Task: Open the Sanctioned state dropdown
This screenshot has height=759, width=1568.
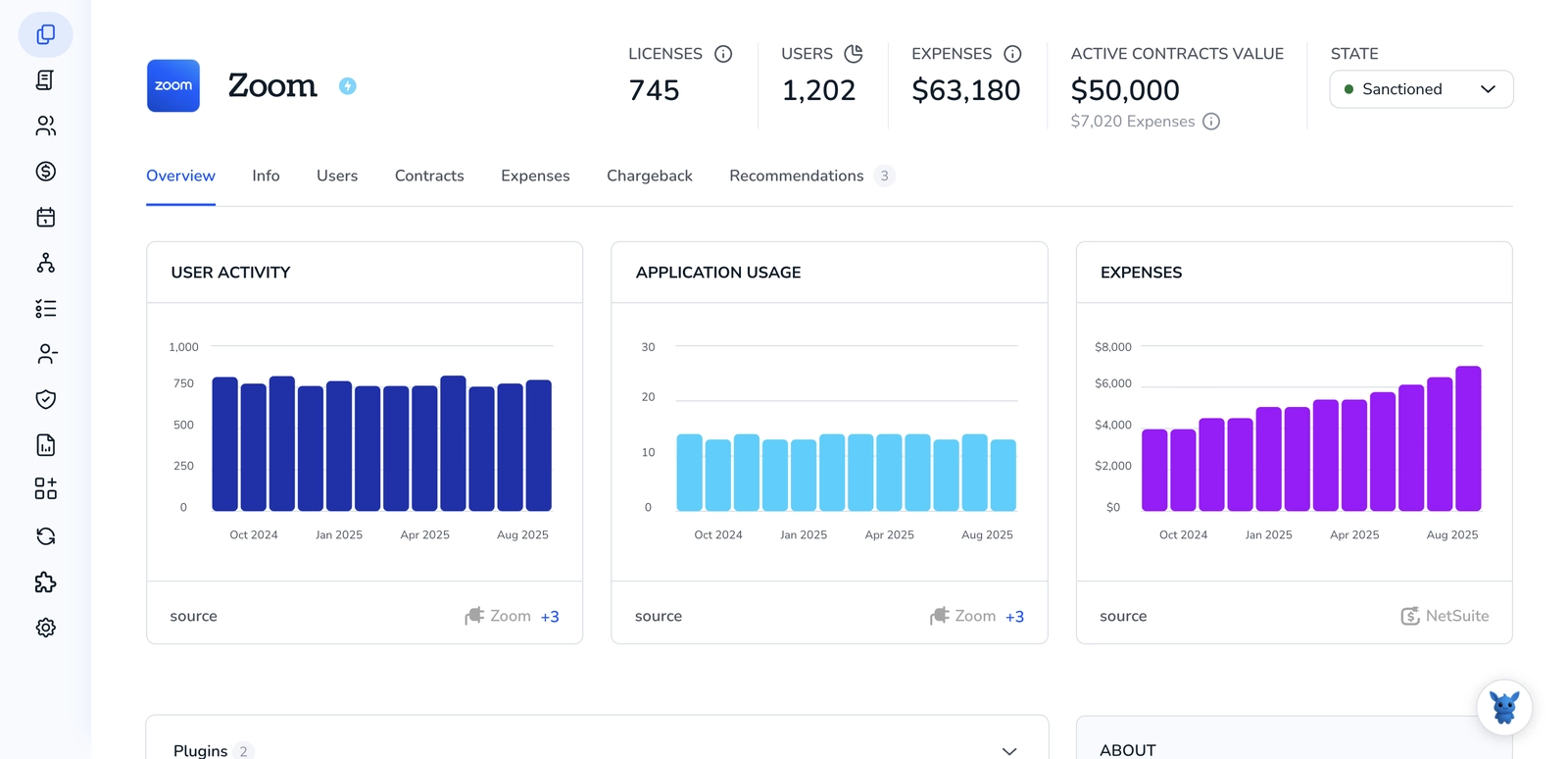Action: 1421,89
